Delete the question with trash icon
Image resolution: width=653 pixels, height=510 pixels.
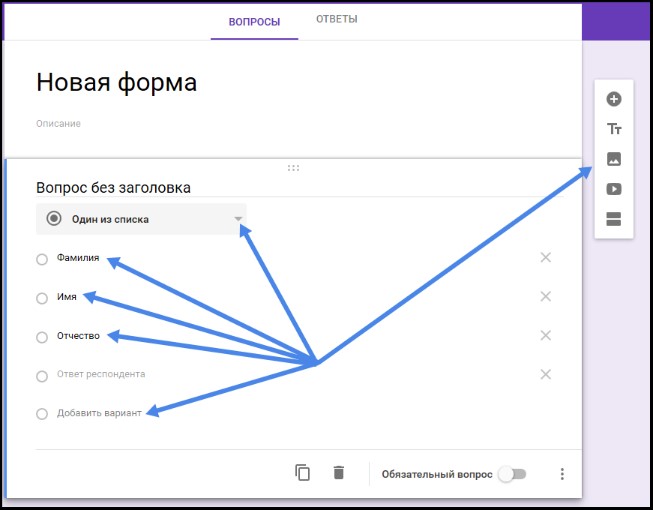pyautogui.click(x=339, y=473)
